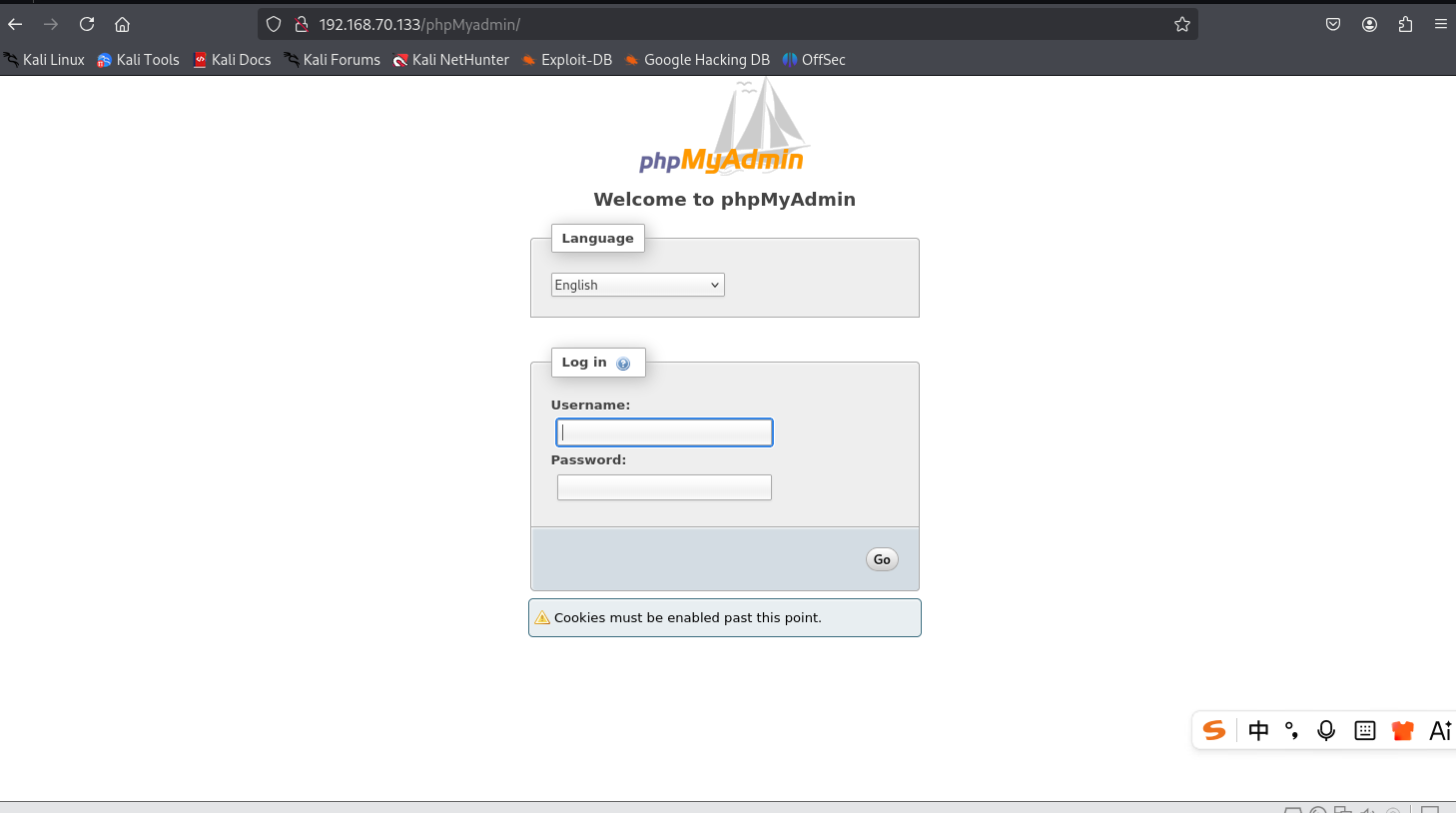Open the Google Hacking DB bookmark

[697, 60]
